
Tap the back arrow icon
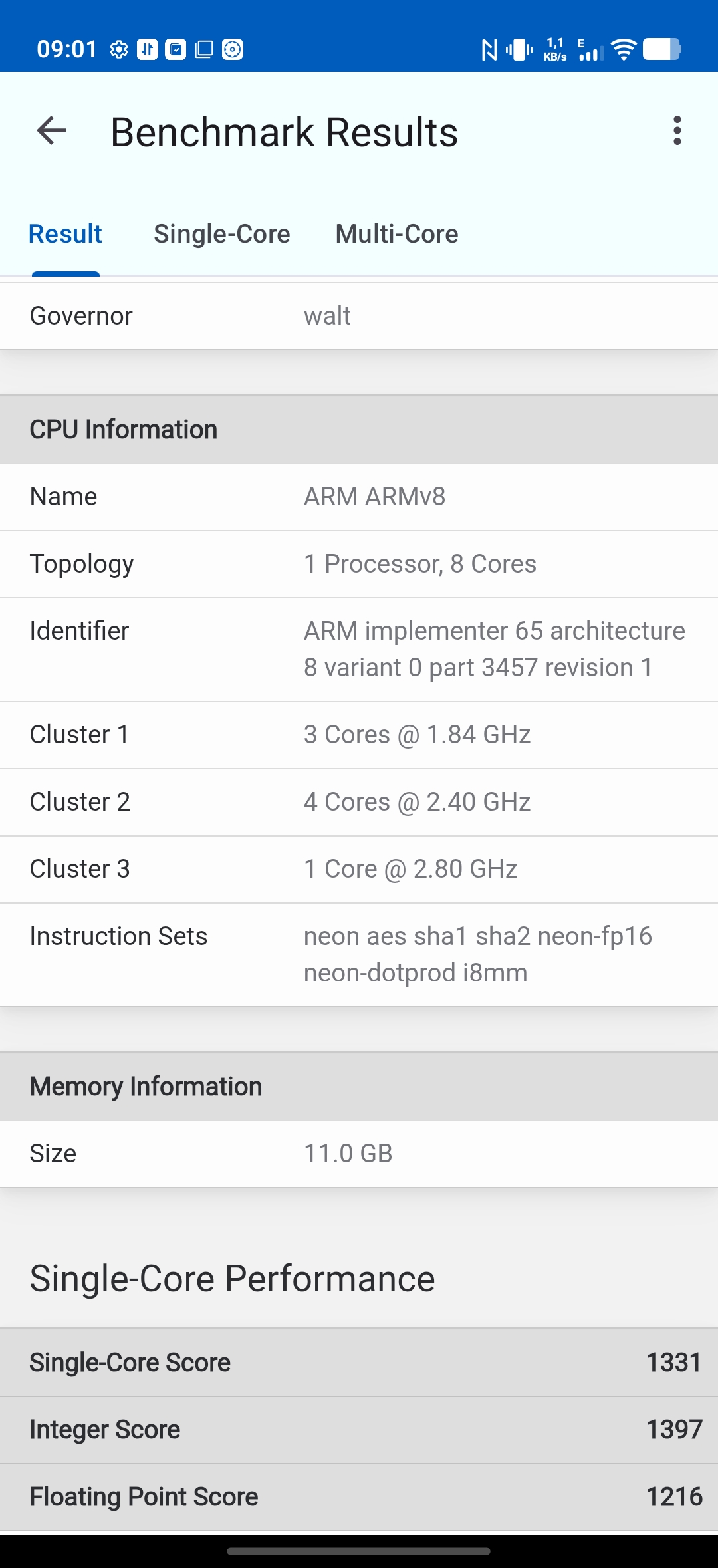51,131
